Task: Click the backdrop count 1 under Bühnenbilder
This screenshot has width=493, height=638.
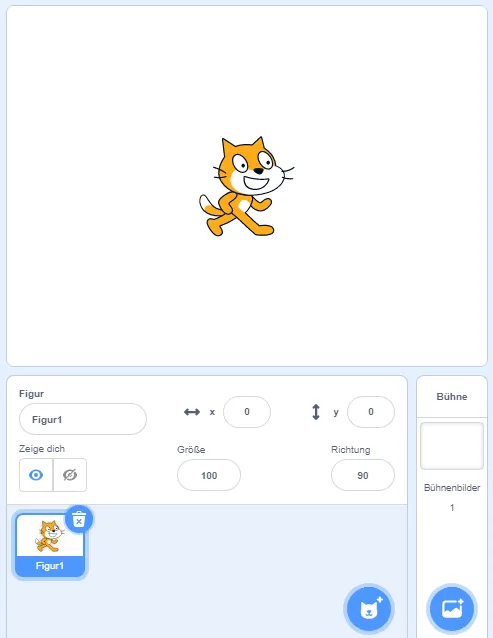Action: pyautogui.click(x=452, y=508)
